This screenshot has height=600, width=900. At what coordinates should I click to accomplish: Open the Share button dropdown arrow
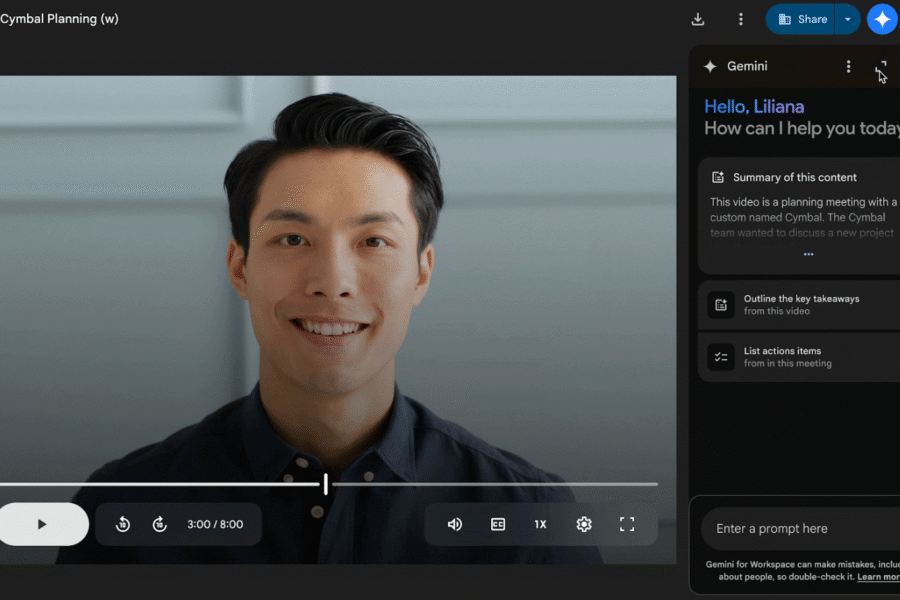point(848,18)
